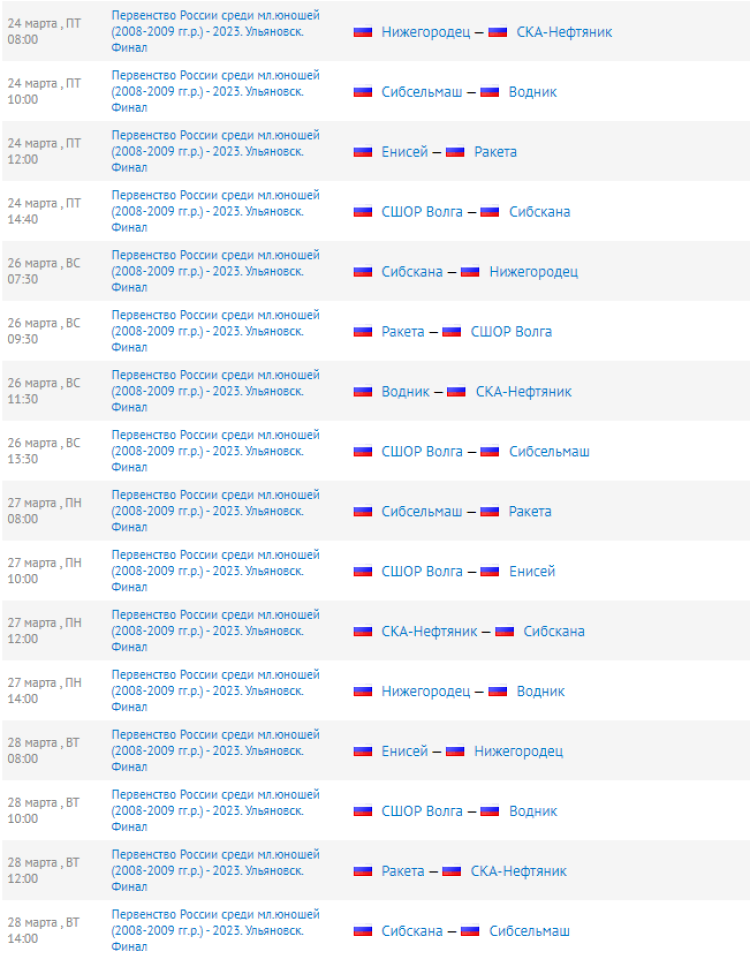The height and width of the screenshot is (959, 750).
Task: Open tournament link for 28 марта 12:00 match
Action: 215,871
